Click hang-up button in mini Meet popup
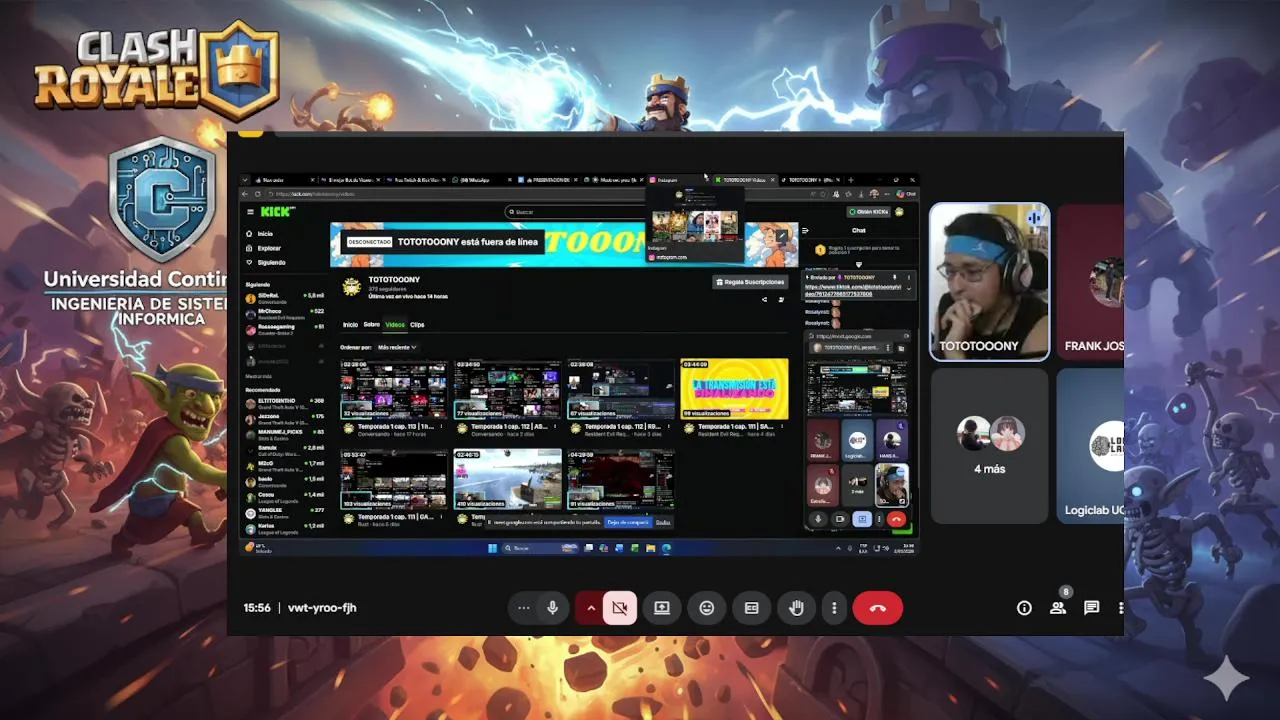The height and width of the screenshot is (720, 1280). [896, 519]
